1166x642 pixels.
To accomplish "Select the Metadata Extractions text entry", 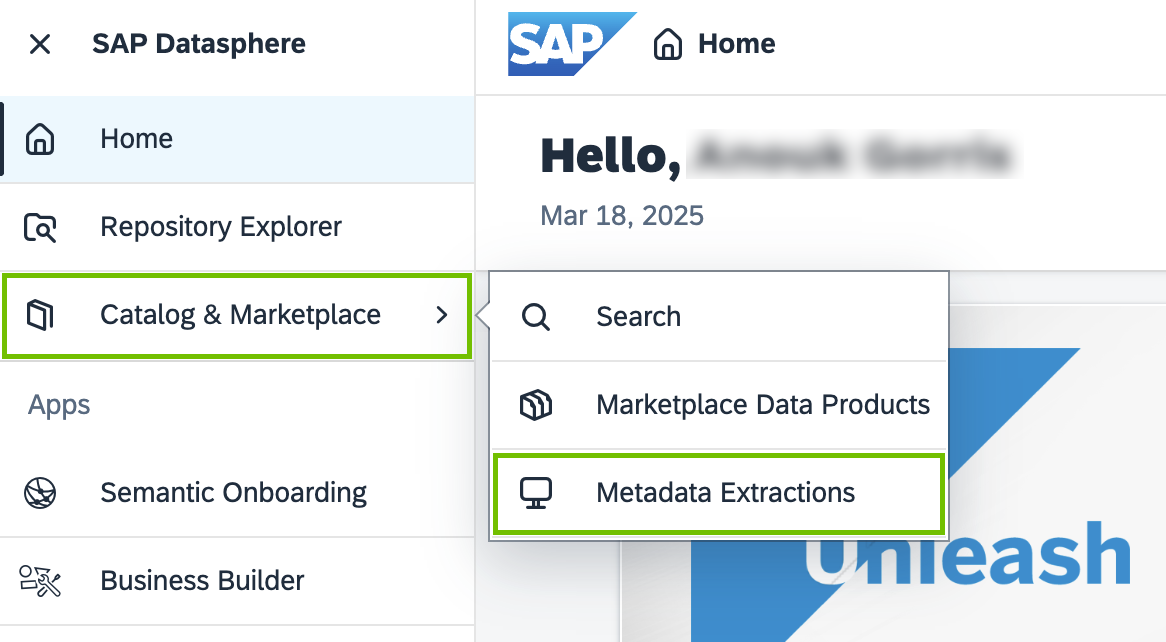I will 725,493.
